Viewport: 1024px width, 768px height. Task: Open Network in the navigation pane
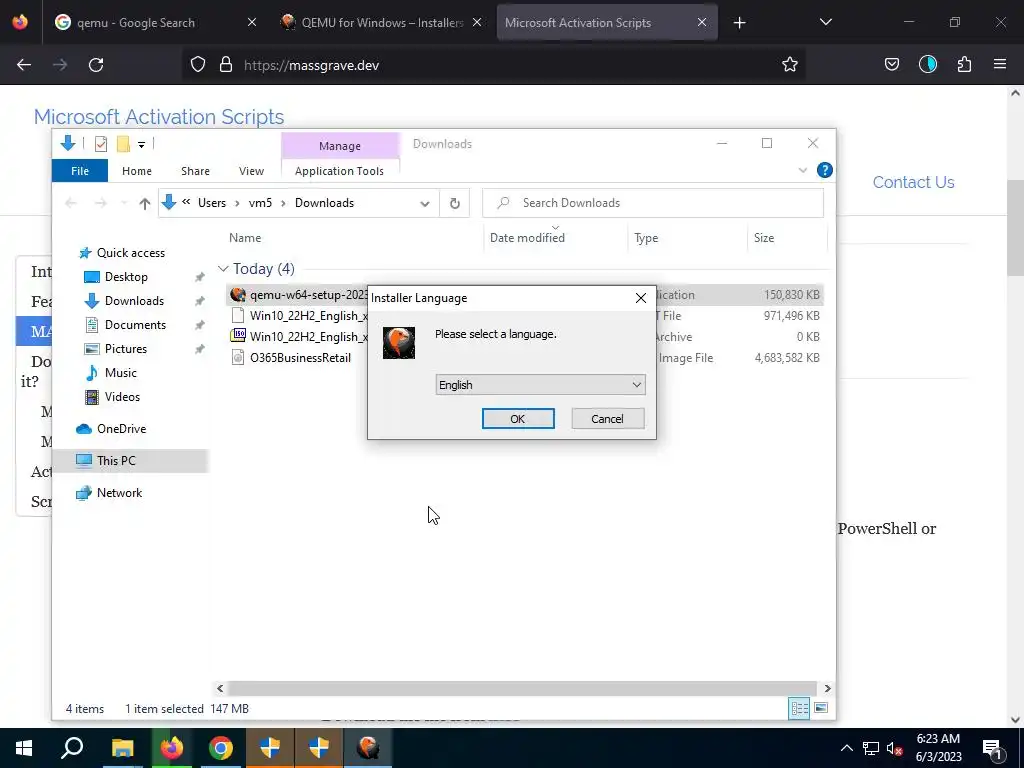click(120, 493)
